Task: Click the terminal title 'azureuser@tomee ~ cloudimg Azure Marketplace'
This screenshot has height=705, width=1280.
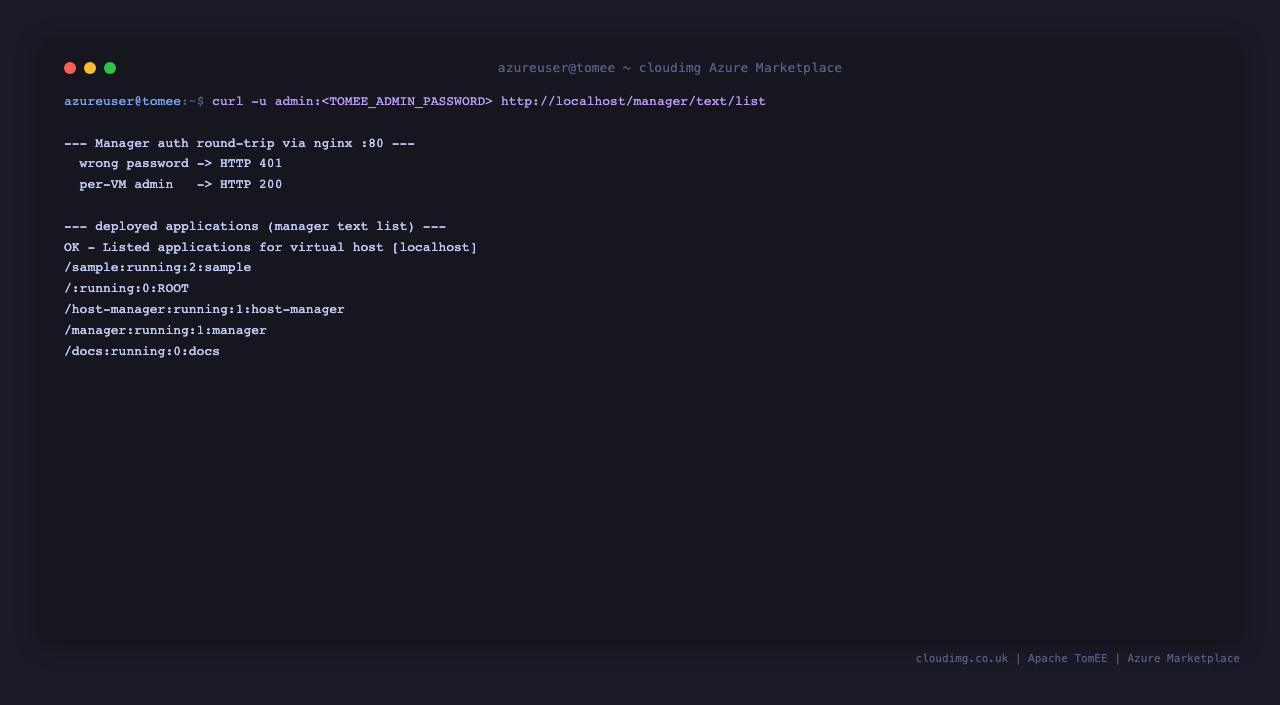Action: pos(670,68)
